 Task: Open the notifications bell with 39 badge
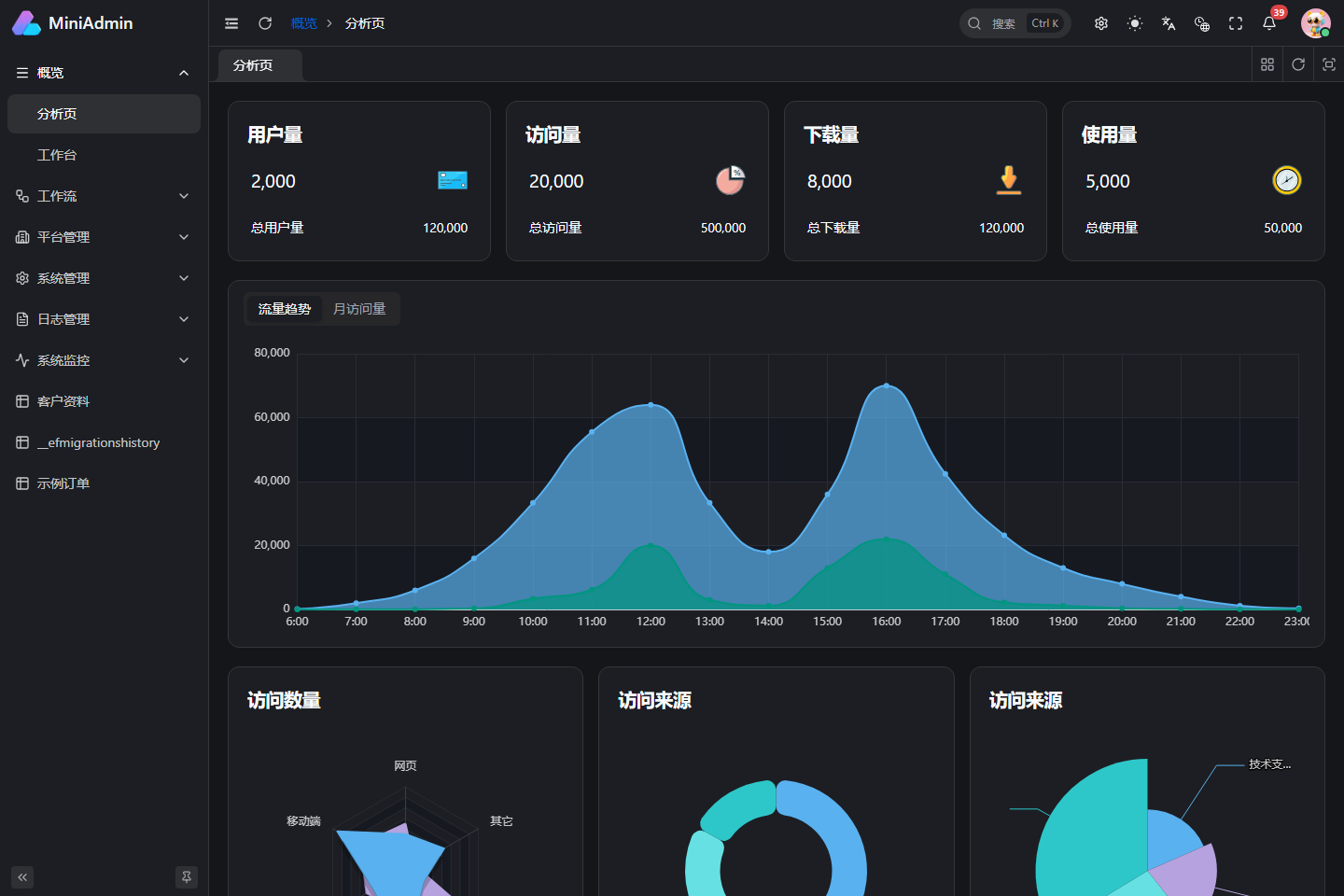click(x=1269, y=23)
